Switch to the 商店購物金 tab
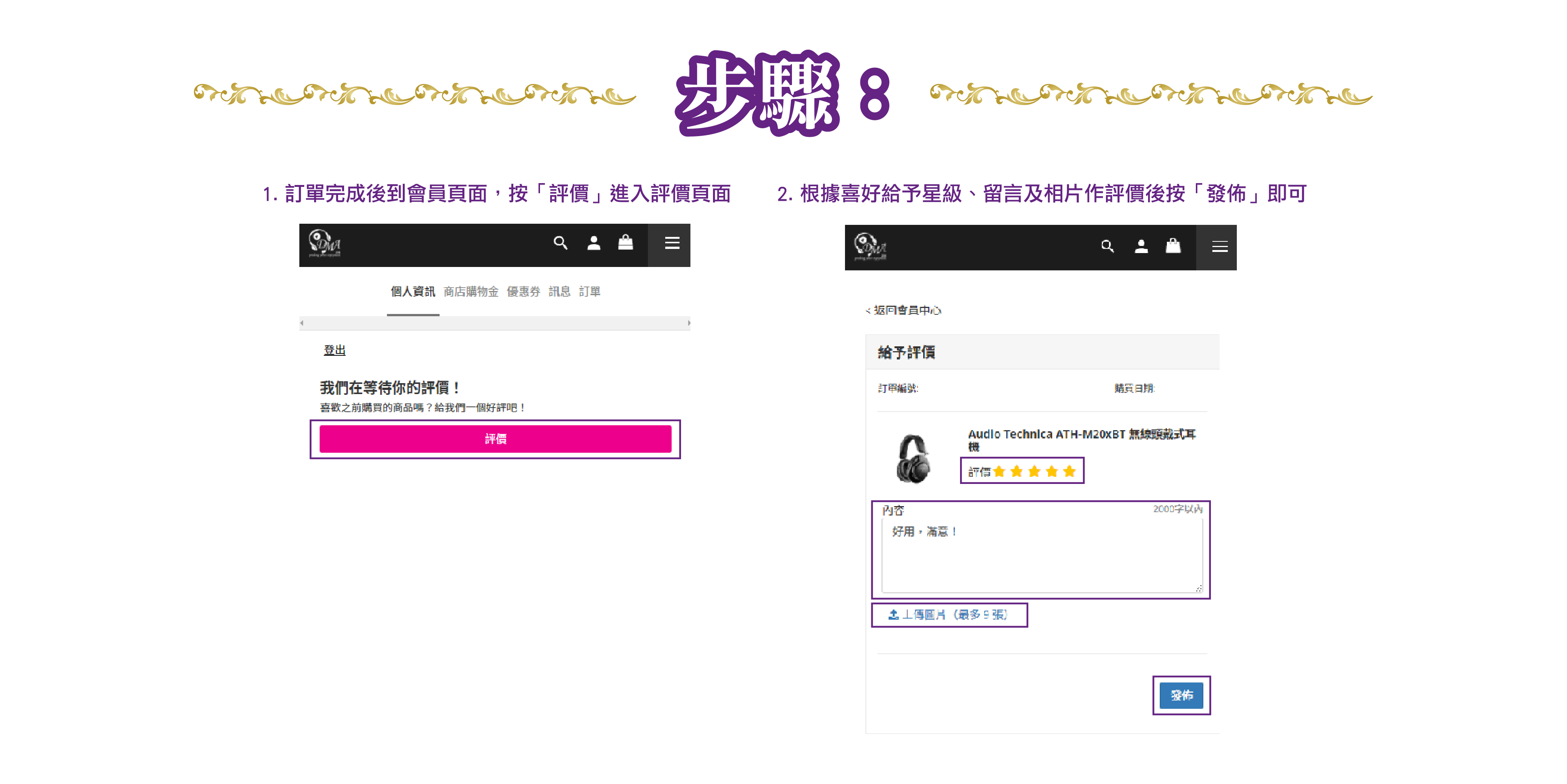1567x784 pixels. click(x=471, y=292)
